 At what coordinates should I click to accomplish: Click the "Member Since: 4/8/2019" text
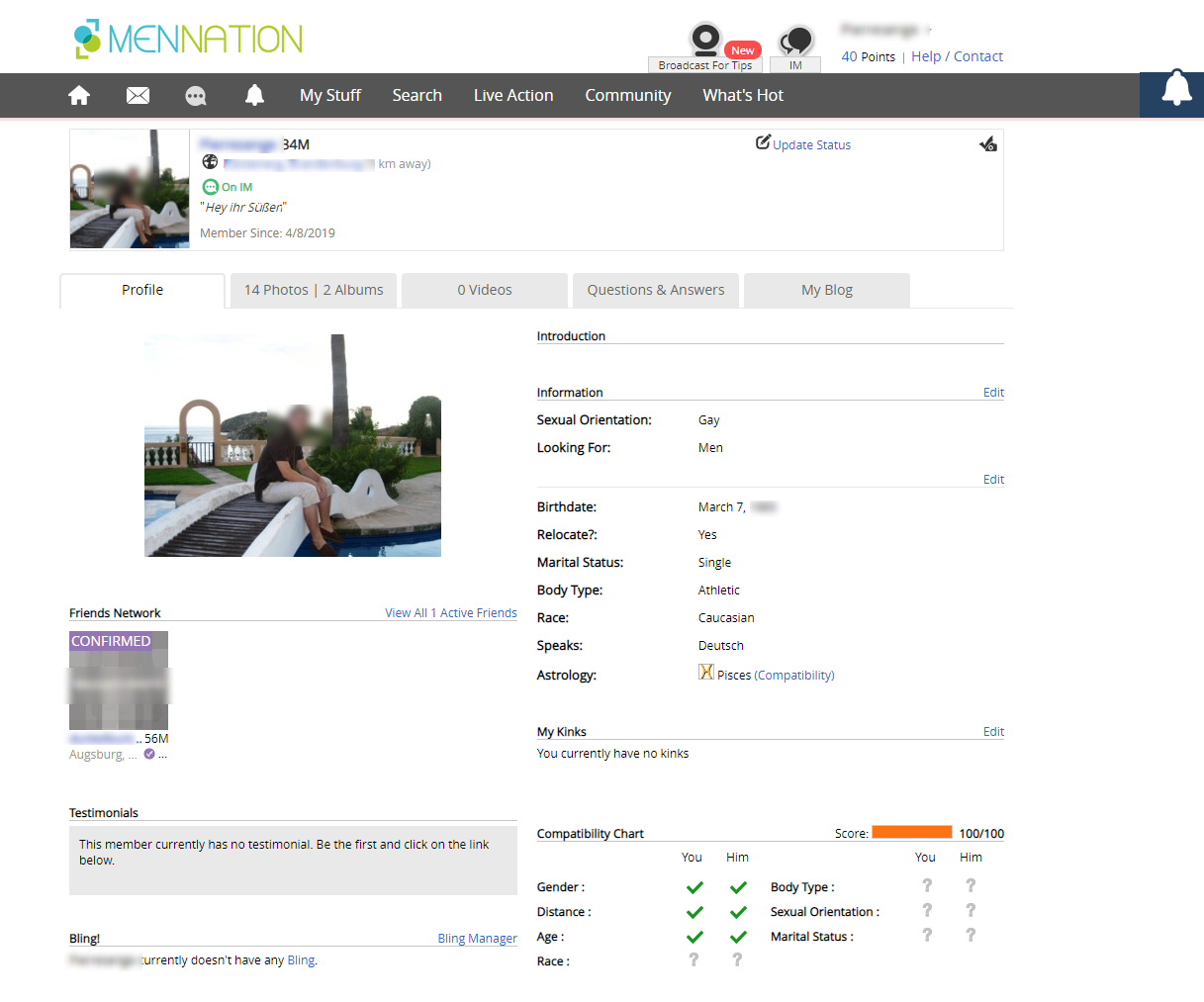pos(267,232)
